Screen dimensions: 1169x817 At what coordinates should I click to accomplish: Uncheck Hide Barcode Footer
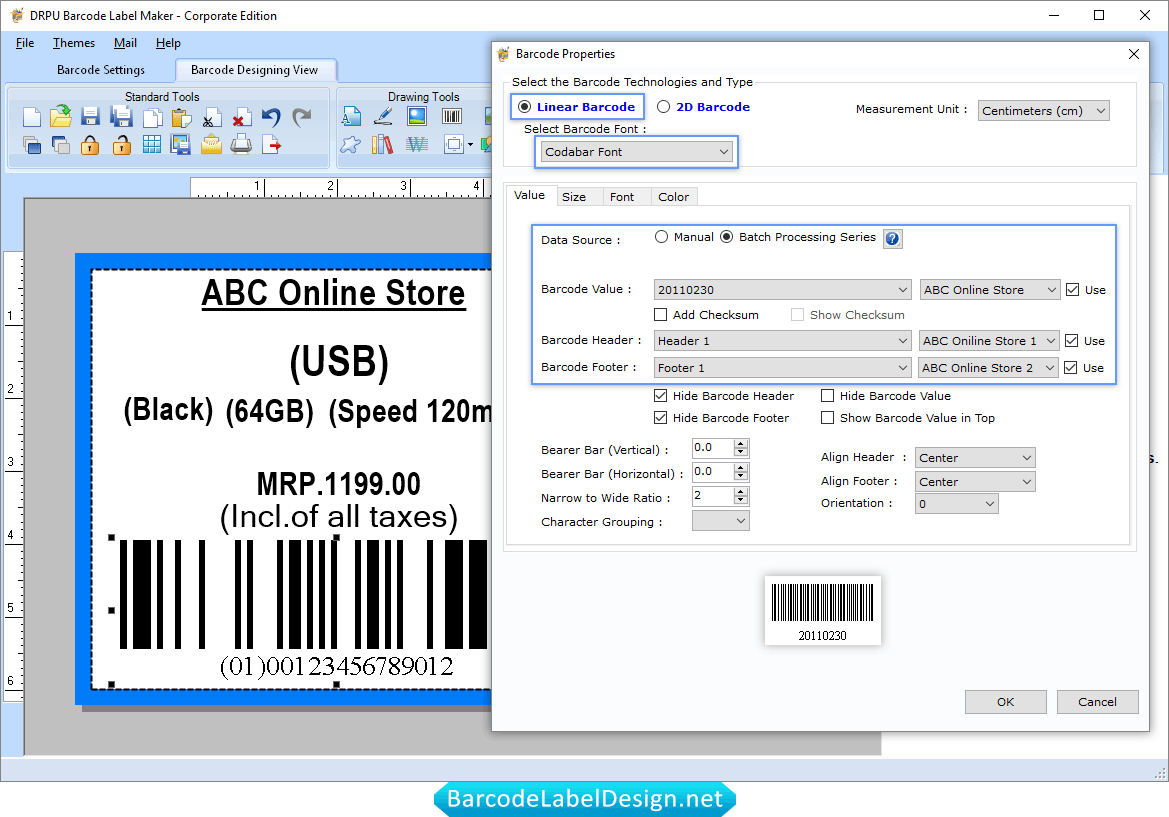pyautogui.click(x=661, y=418)
